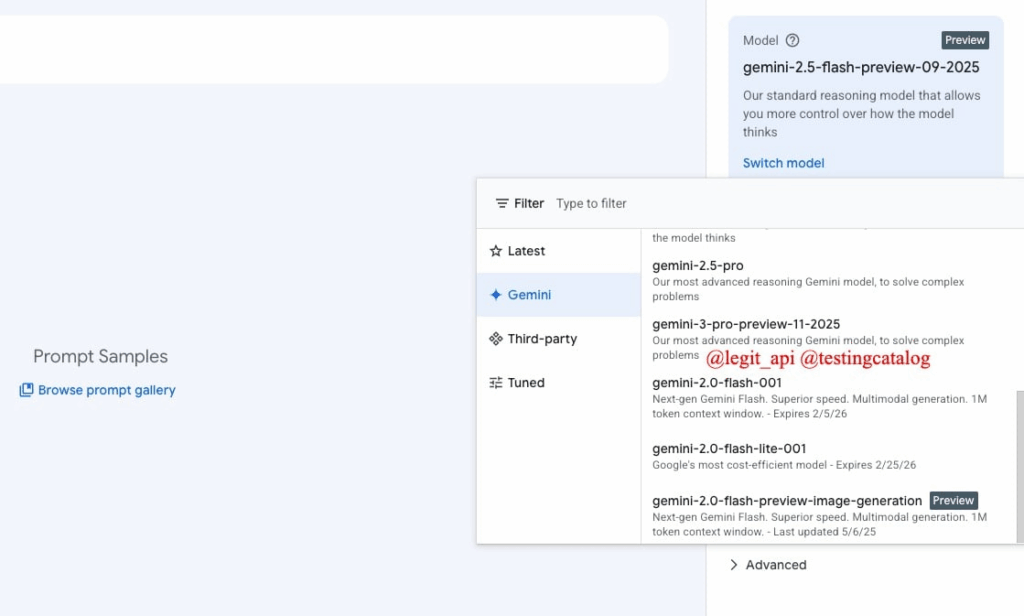The width and height of the screenshot is (1024, 616).
Task: Click the Preview badge next to Model header
Action: pyautogui.click(x=964, y=40)
